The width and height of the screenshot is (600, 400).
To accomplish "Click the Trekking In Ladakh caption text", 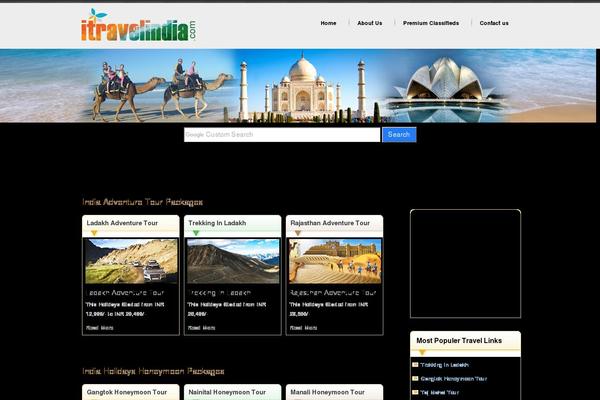I will pos(219,293).
